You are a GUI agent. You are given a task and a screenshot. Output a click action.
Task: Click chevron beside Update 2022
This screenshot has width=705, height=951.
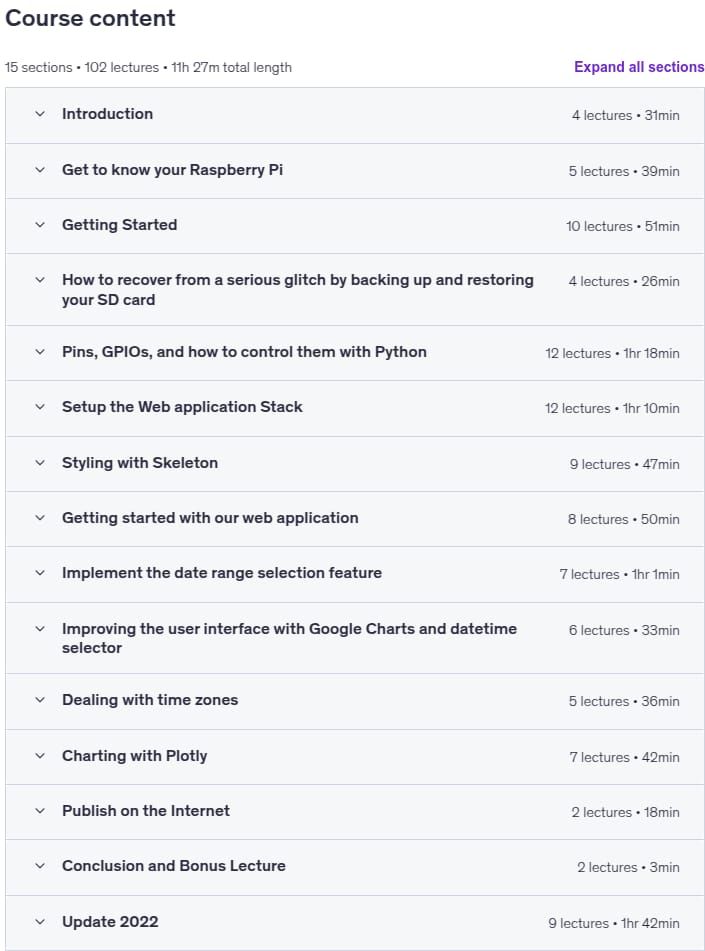pyautogui.click(x=40, y=922)
